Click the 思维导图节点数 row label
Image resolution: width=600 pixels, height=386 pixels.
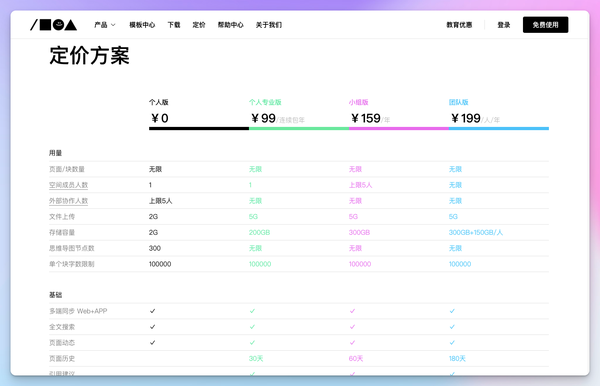pos(72,248)
